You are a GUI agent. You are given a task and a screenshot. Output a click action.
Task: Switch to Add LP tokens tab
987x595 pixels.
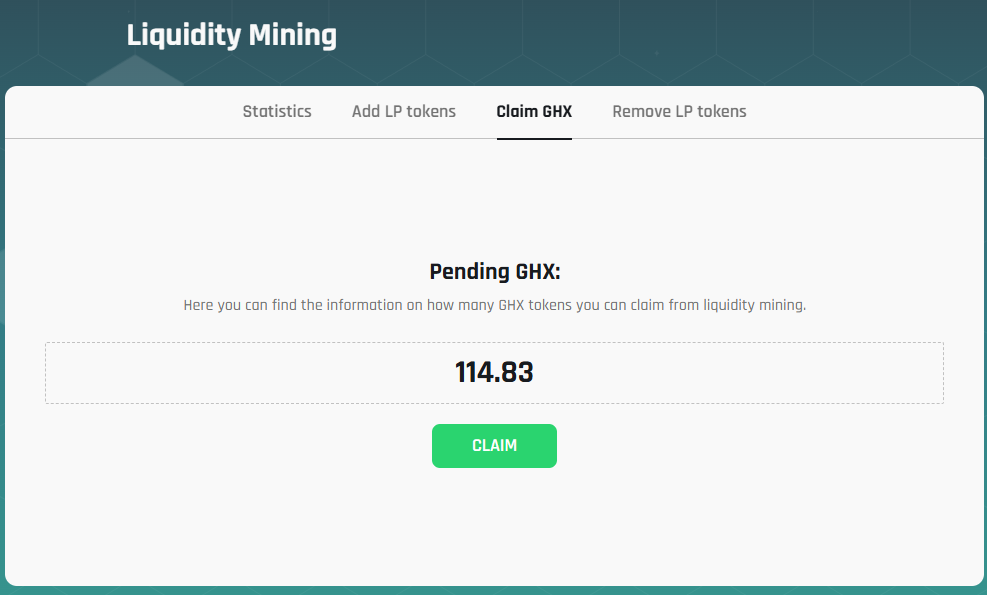pos(403,111)
